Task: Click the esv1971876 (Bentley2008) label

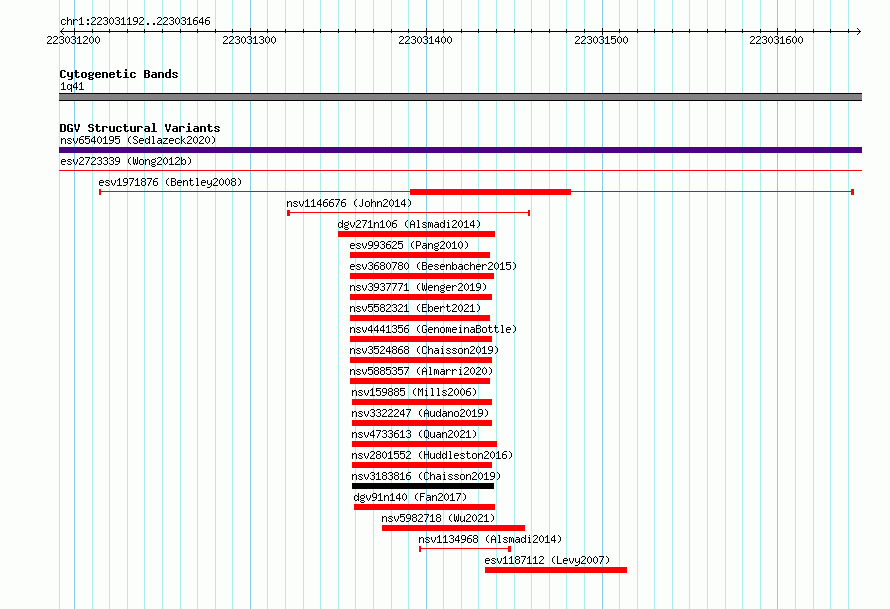Action: (x=170, y=182)
